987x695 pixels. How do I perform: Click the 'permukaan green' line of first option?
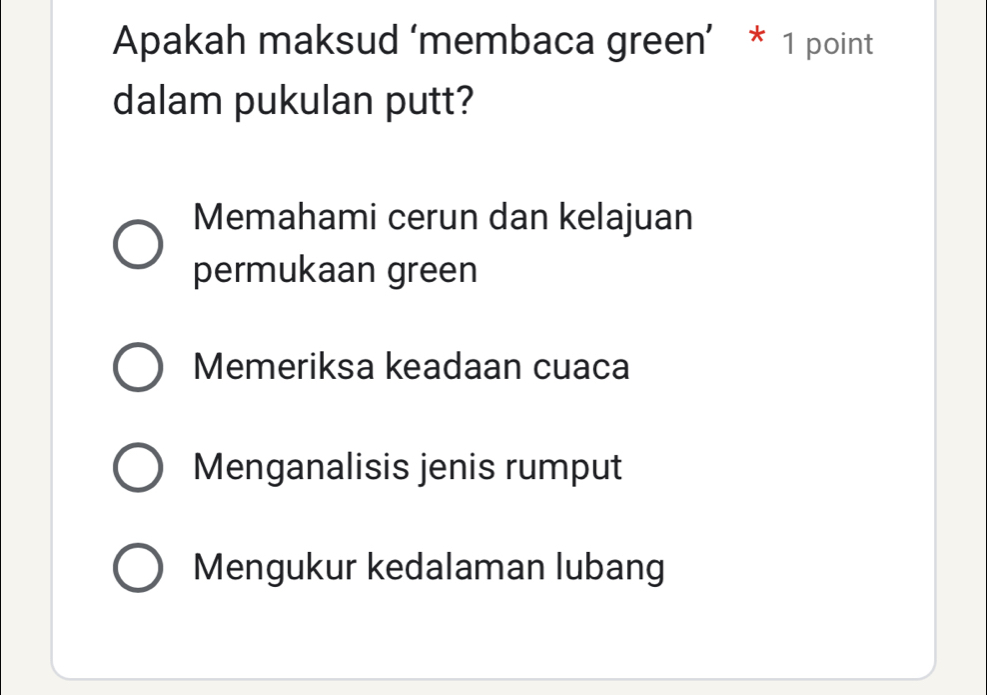point(336,271)
